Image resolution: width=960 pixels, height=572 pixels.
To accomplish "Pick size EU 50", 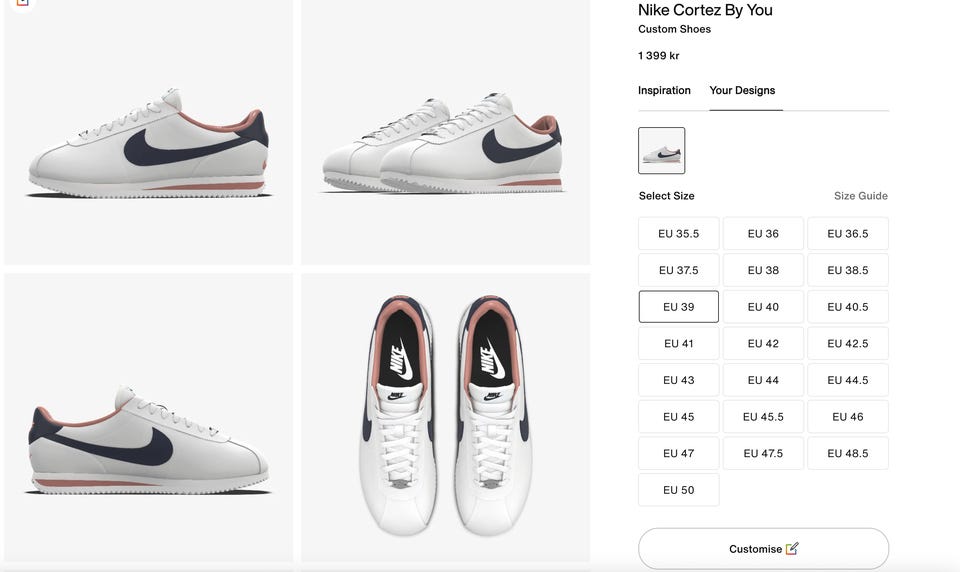I will pyautogui.click(x=678, y=490).
